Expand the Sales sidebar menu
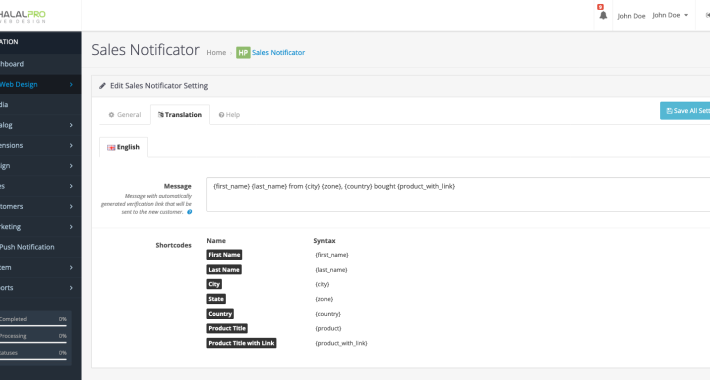Viewport: 710px width, 380px height. click(41, 186)
